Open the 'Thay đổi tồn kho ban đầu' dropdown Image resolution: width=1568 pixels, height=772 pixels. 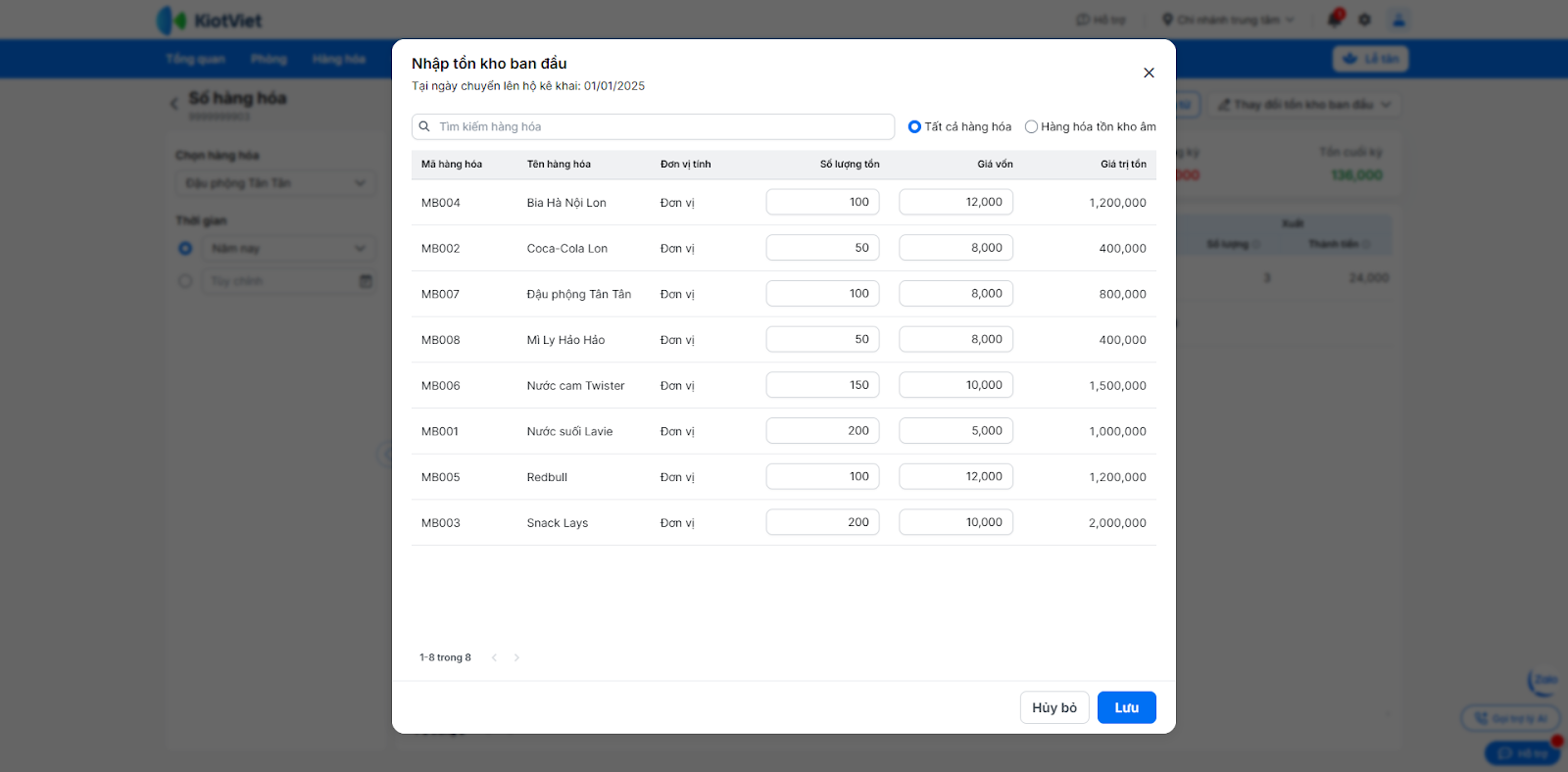click(x=1303, y=105)
